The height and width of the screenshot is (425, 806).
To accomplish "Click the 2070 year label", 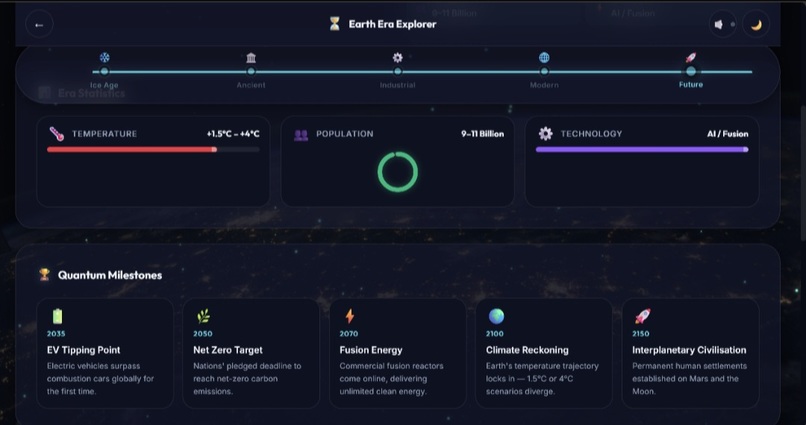I will point(349,334).
